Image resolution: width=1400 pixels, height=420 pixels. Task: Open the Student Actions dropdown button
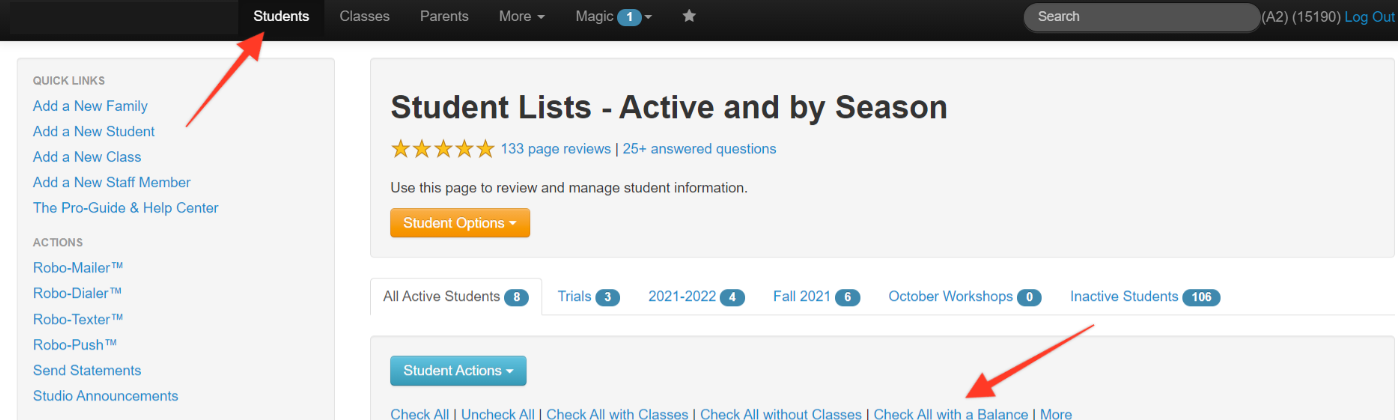pyautogui.click(x=458, y=371)
